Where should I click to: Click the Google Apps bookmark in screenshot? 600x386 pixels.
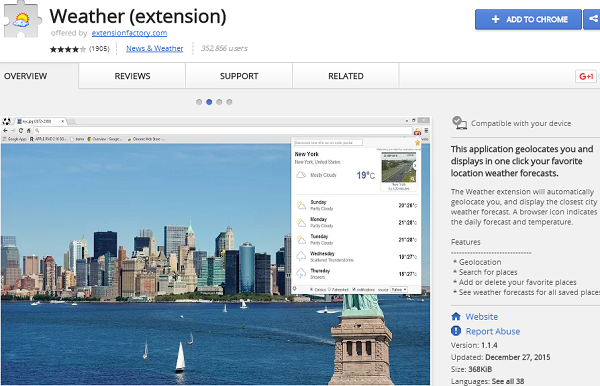pos(14,139)
